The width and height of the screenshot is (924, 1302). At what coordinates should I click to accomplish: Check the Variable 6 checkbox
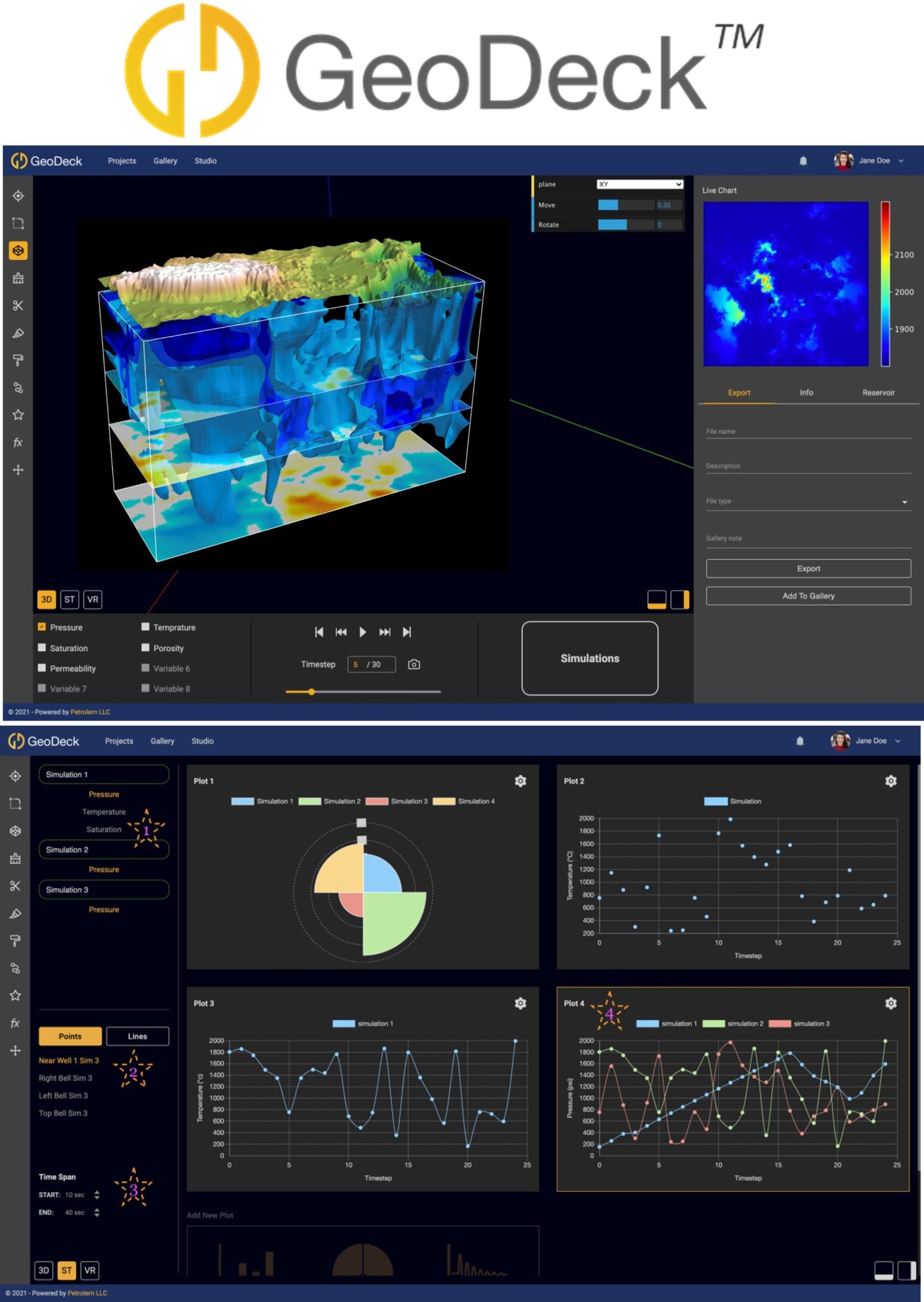pyautogui.click(x=145, y=667)
